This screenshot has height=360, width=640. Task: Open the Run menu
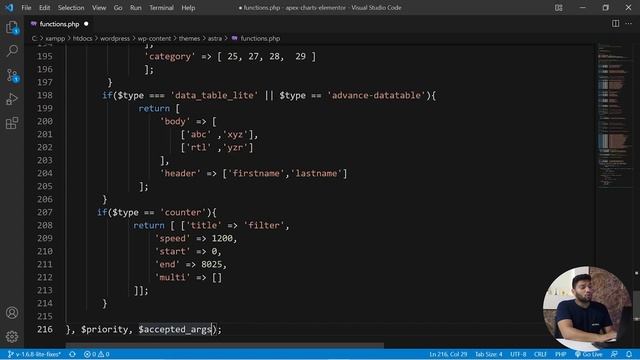136,8
